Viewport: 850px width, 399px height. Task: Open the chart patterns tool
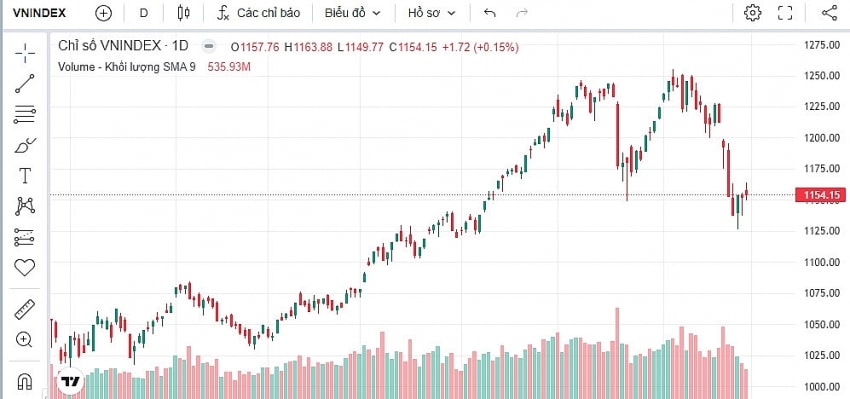pyautogui.click(x=24, y=206)
